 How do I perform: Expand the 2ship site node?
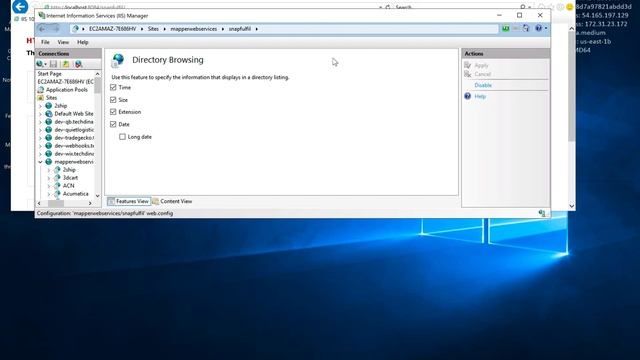tap(40, 106)
